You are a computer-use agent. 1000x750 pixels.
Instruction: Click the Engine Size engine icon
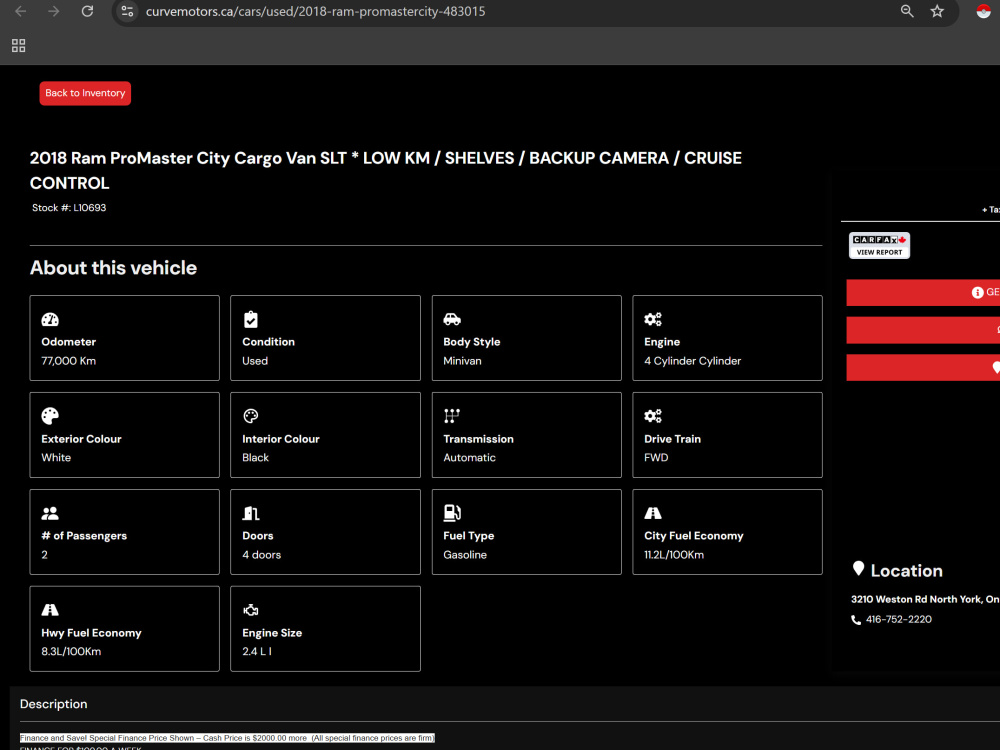251,610
